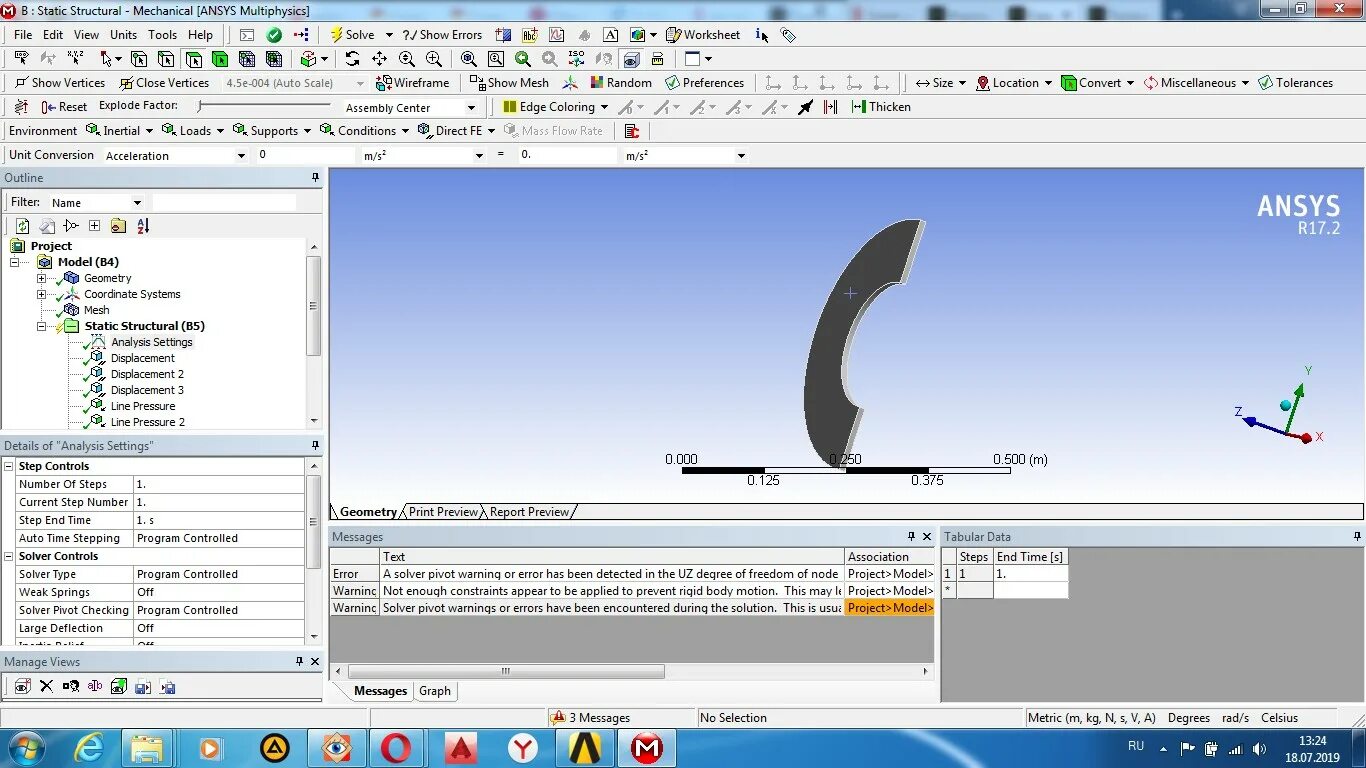Set the ISO isometric view

click(x=576, y=59)
